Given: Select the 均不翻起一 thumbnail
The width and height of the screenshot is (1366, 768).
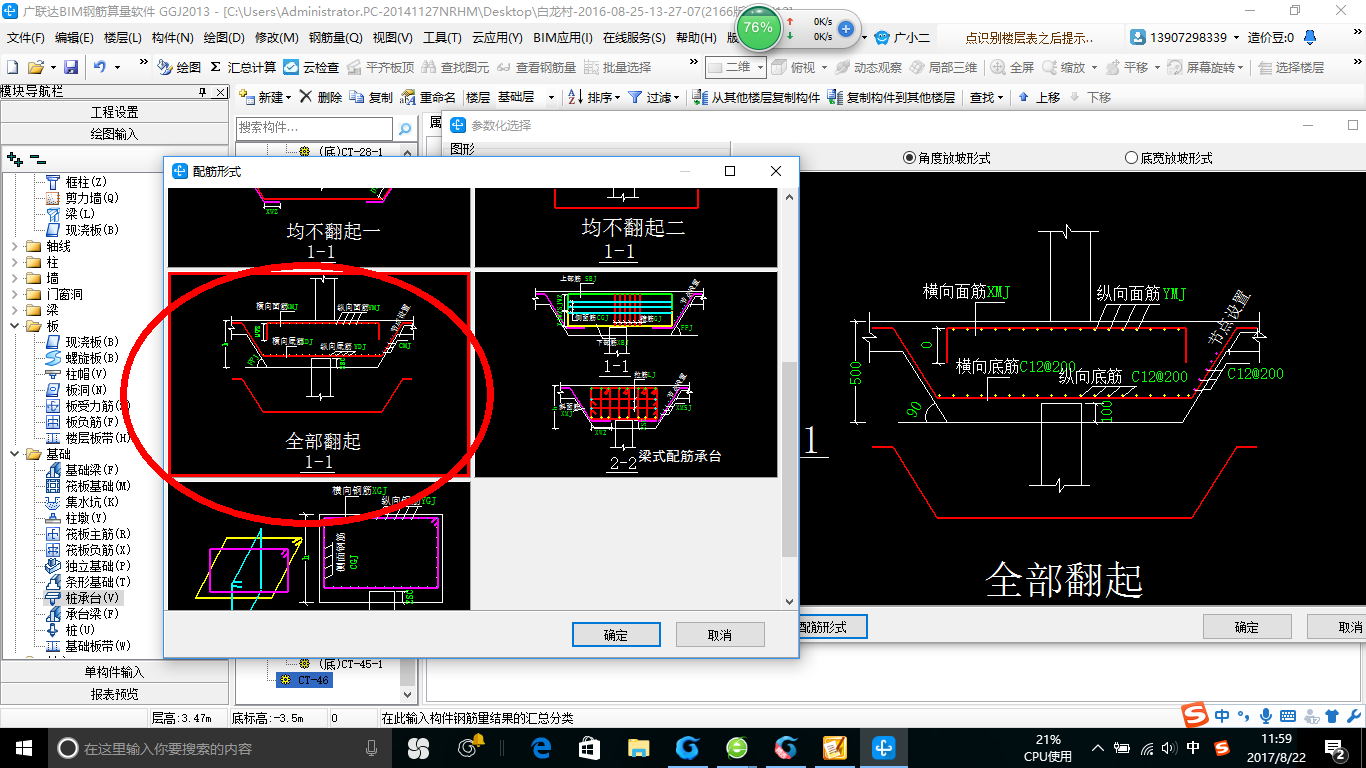Looking at the screenshot, I should (319, 227).
